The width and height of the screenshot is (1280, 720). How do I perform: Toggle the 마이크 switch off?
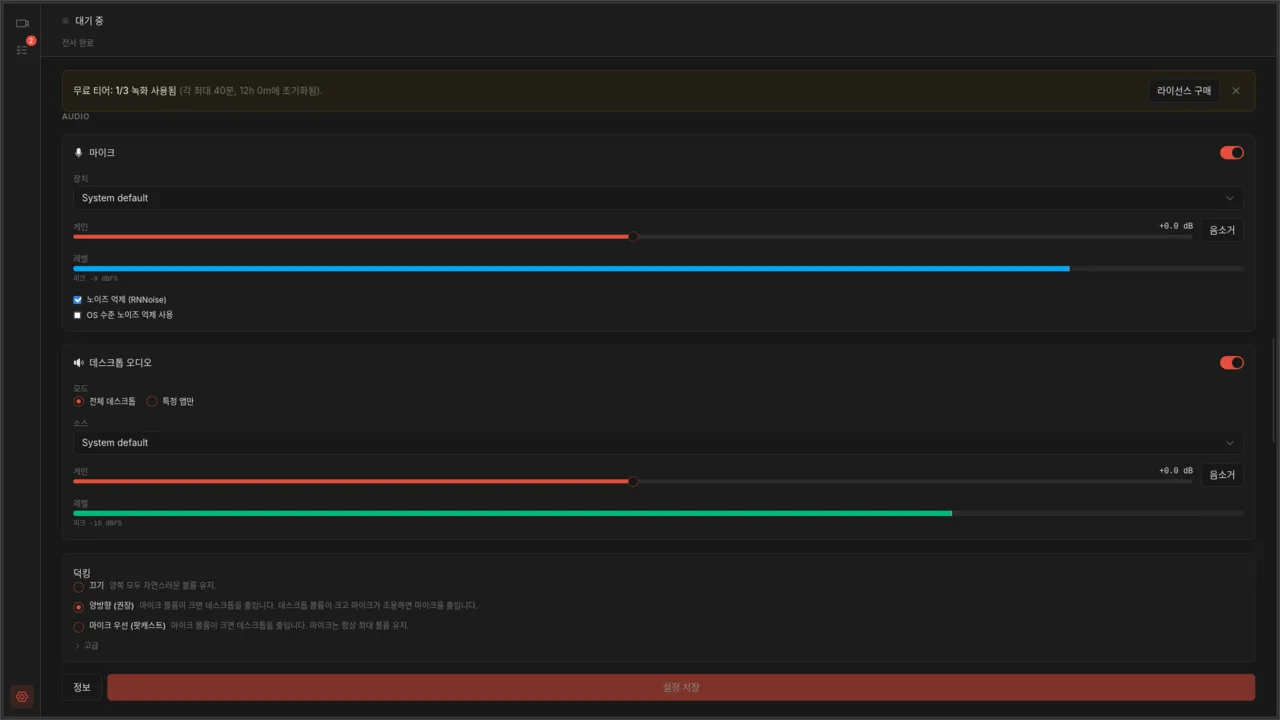tap(1232, 153)
